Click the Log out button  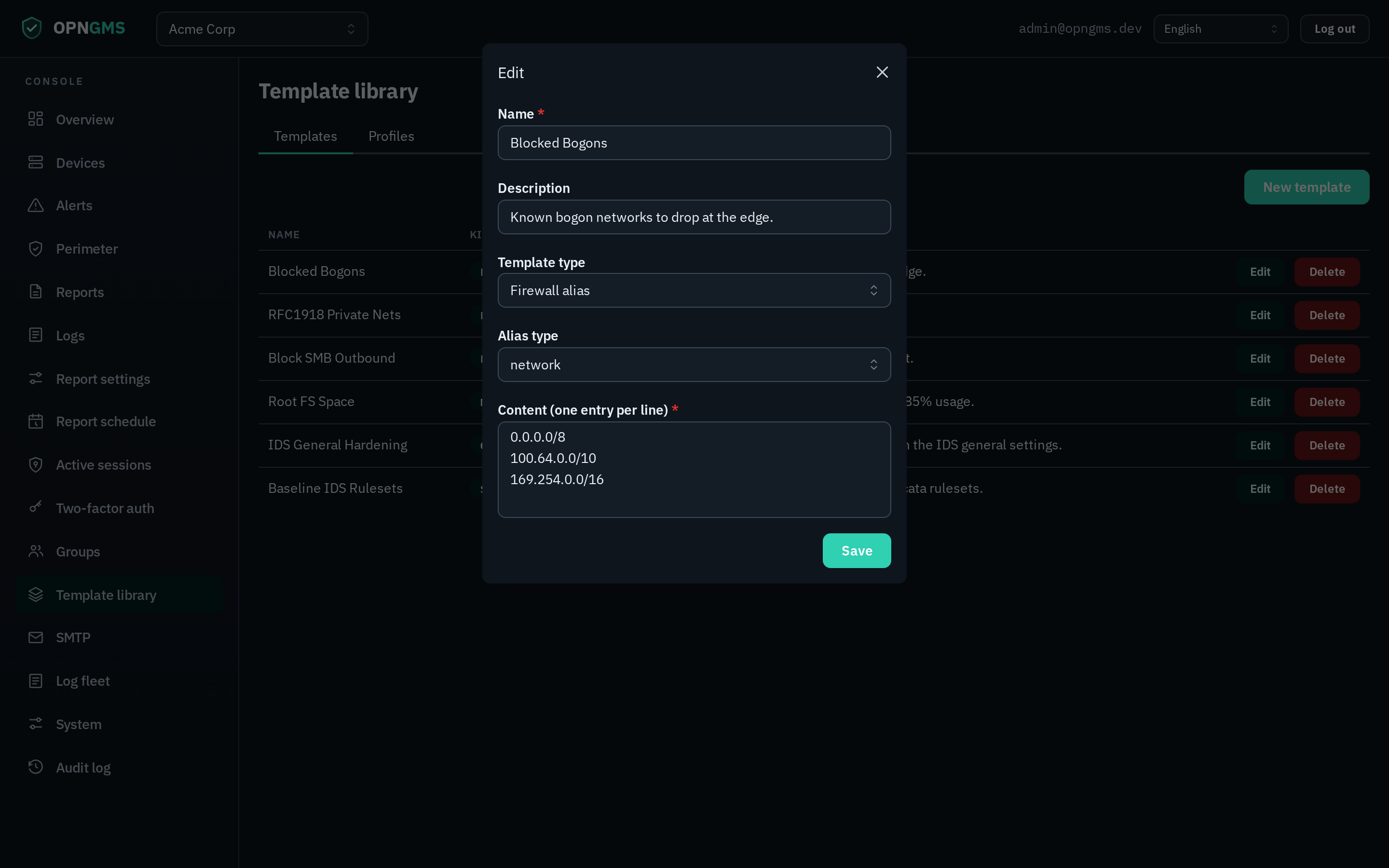[x=1335, y=29]
